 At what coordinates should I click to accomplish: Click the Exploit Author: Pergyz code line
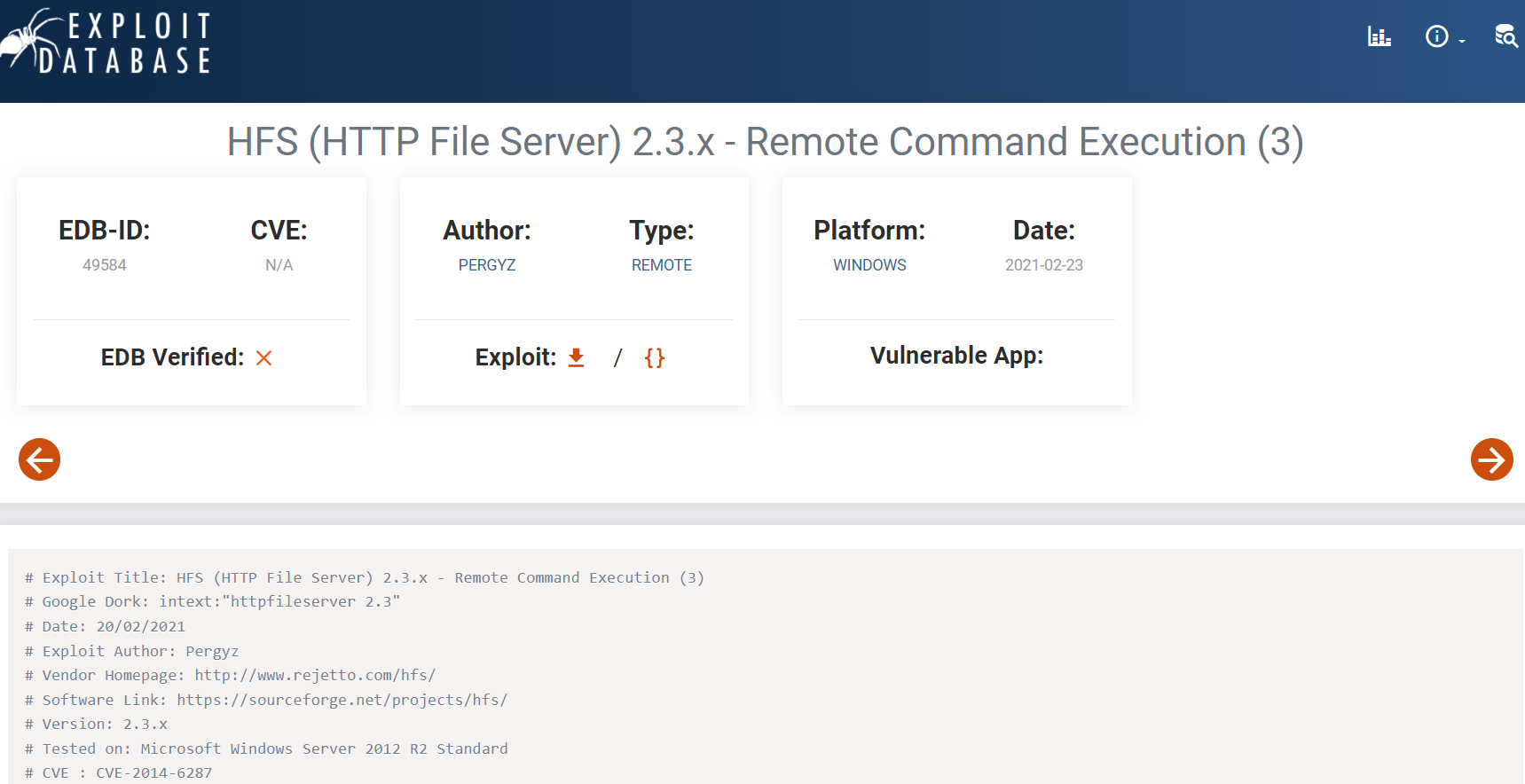pyautogui.click(x=132, y=651)
